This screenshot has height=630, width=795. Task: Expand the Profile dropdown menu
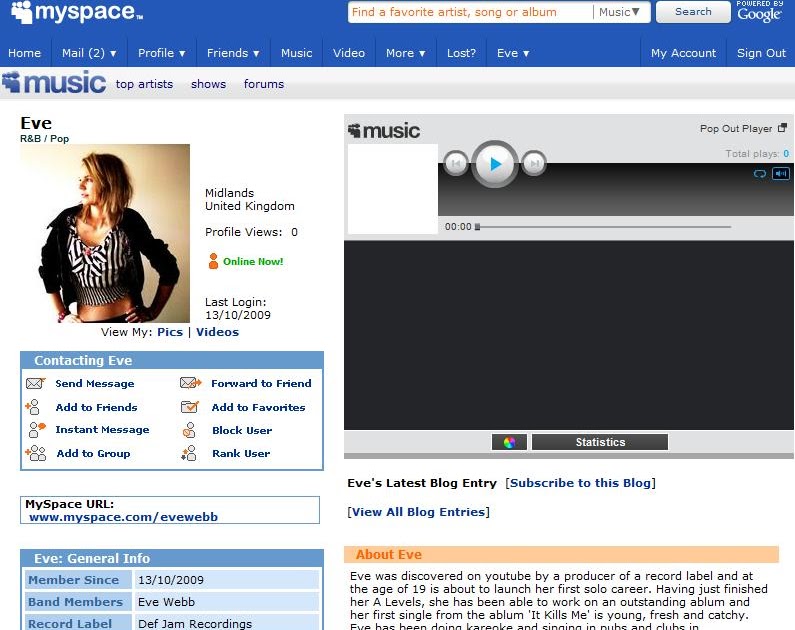(161, 53)
